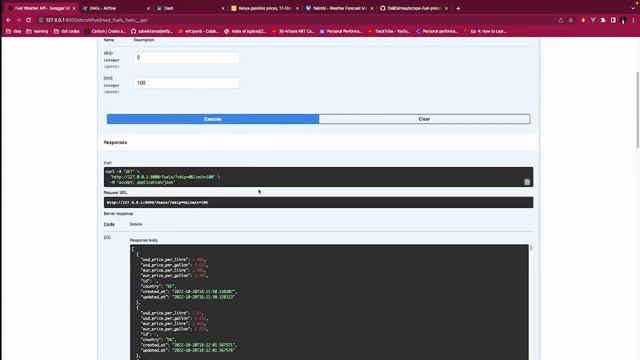Image resolution: width=640 pixels, height=360 pixels.
Task: Click the skip parameter input field
Action: coord(187,58)
